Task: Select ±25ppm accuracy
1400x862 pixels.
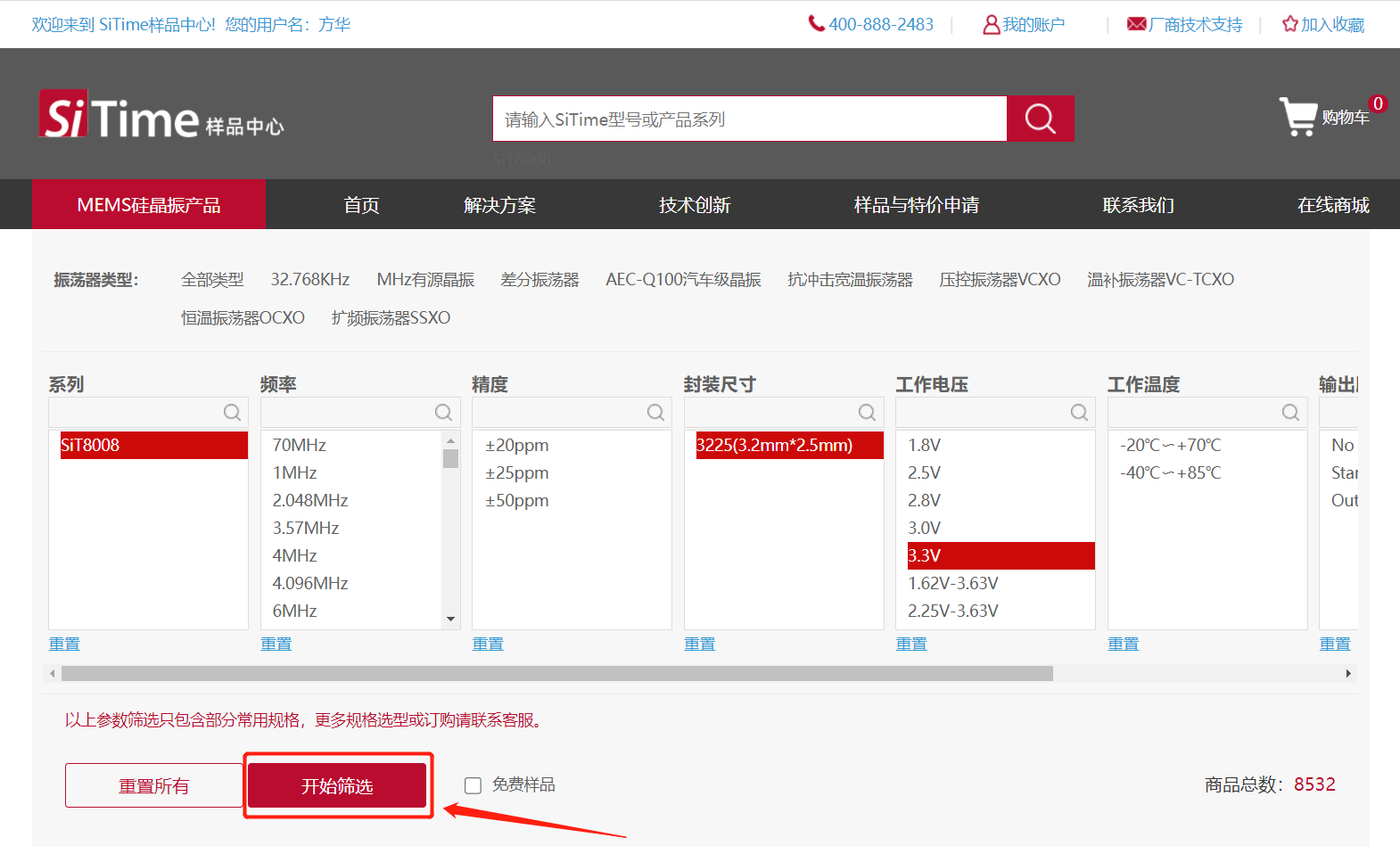Action: (517, 472)
